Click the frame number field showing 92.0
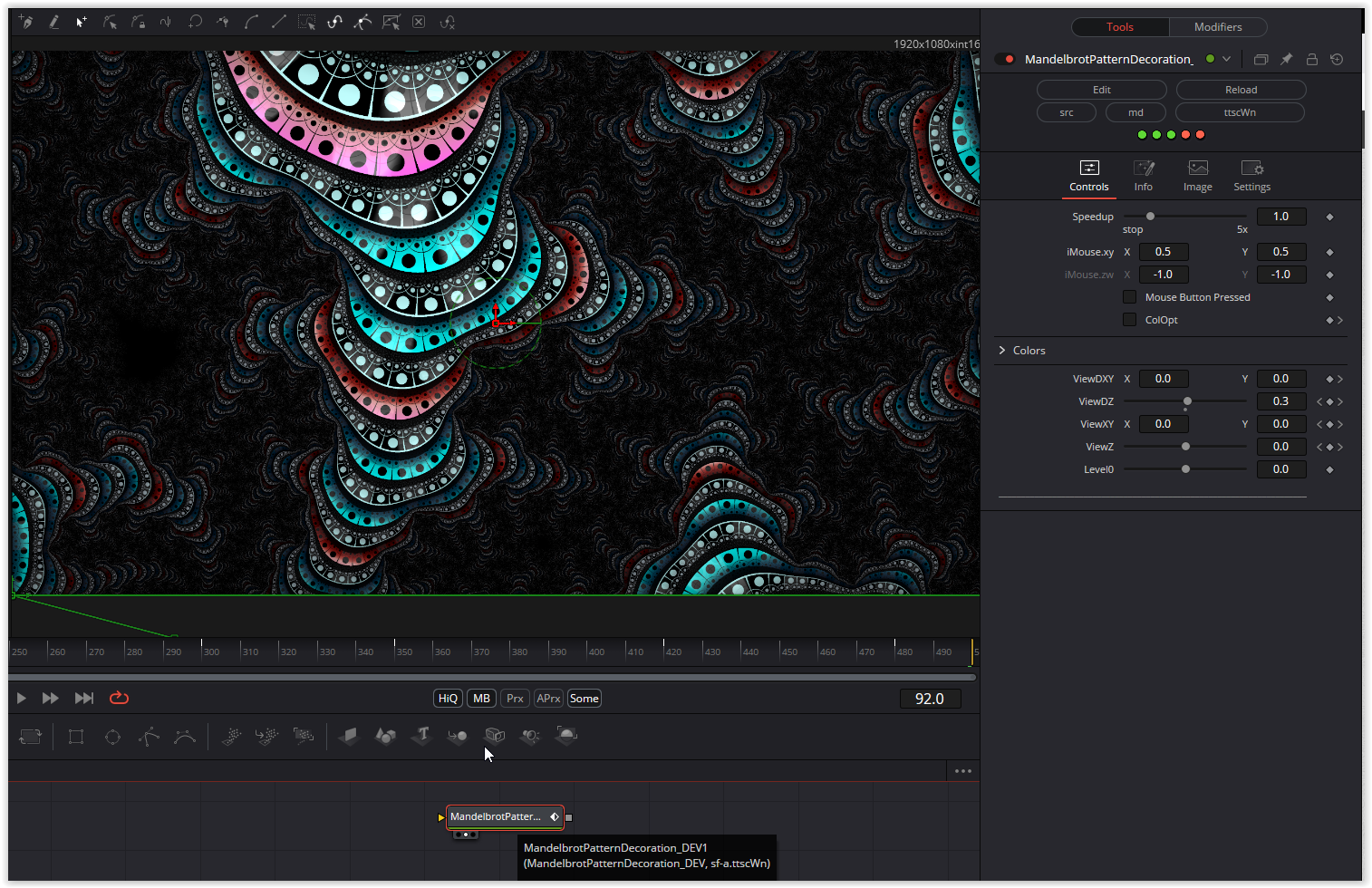1372x888 pixels. tap(930, 698)
